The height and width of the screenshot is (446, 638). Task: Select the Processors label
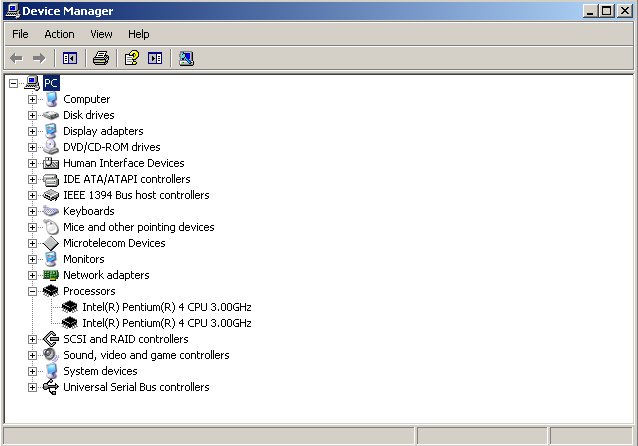(x=89, y=291)
